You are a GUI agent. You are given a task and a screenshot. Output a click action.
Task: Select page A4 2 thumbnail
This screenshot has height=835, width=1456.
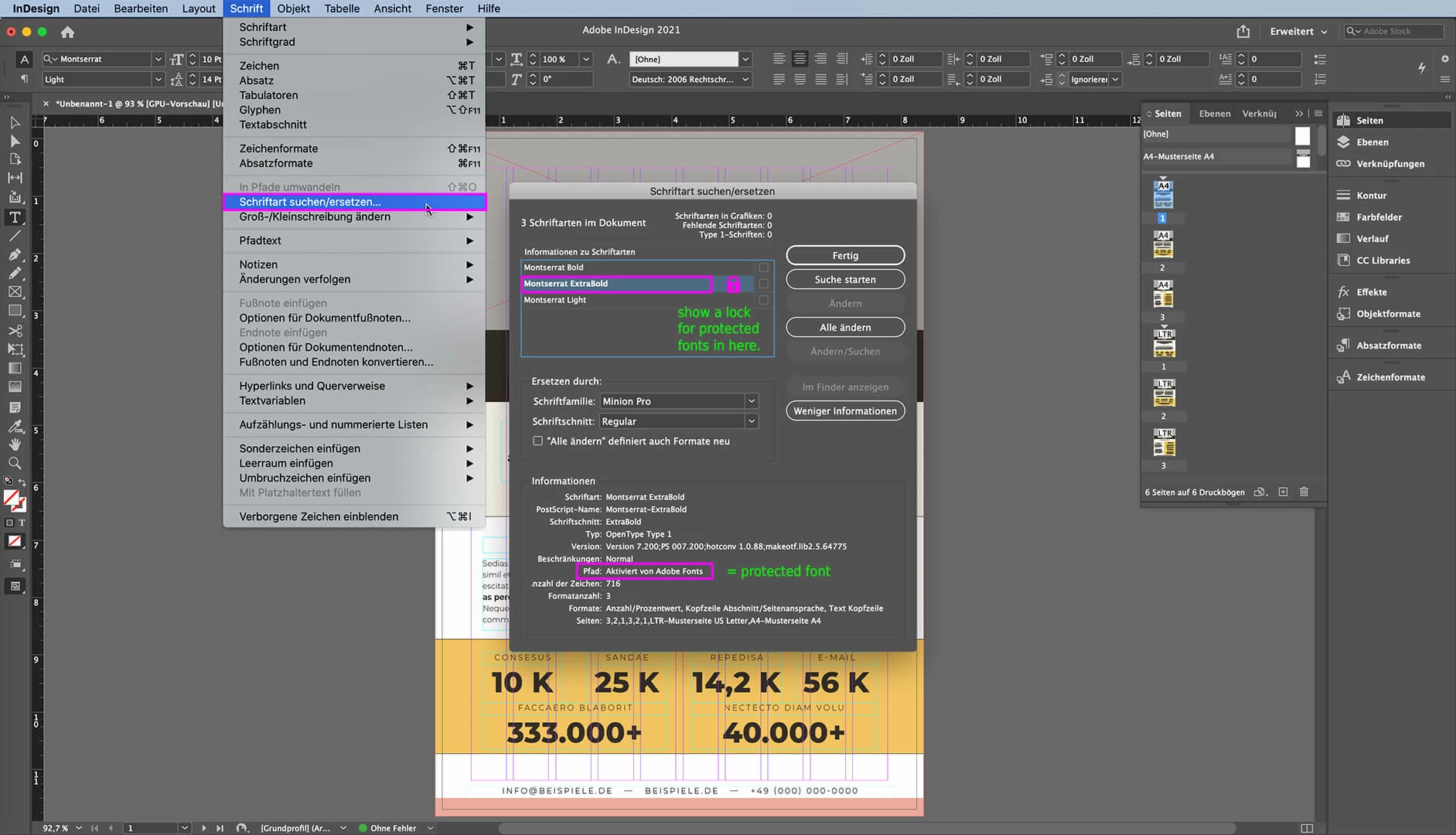1163,244
